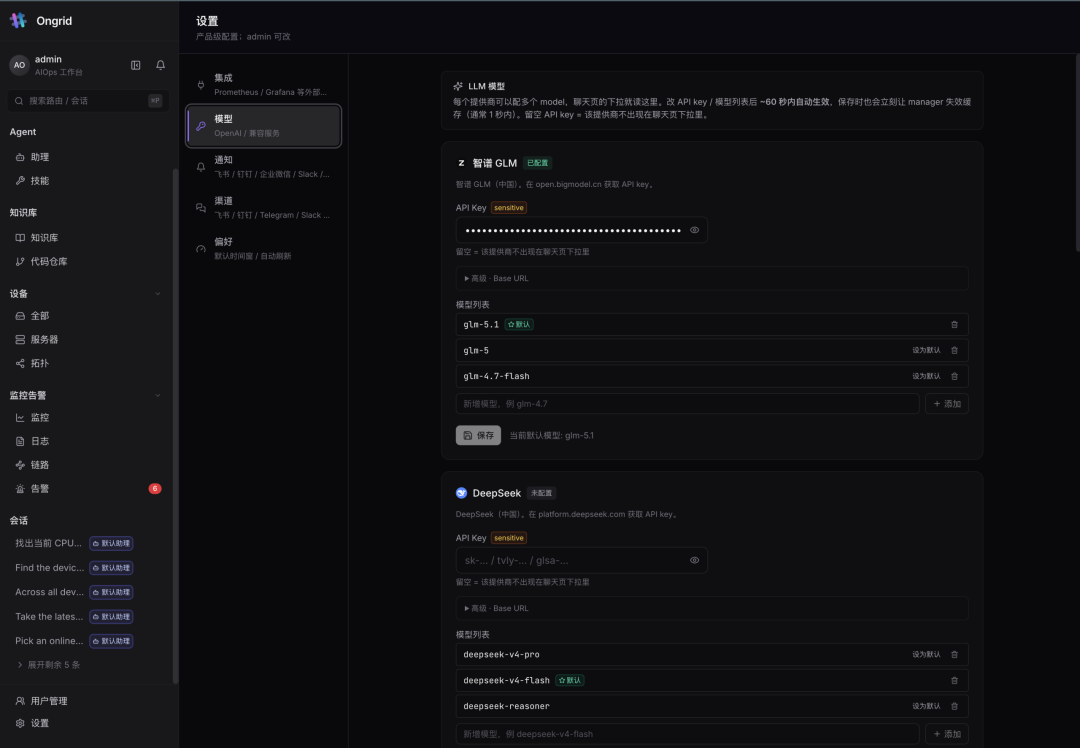Click the Ongrid logo icon
The height and width of the screenshot is (748, 1080).
[x=18, y=21]
